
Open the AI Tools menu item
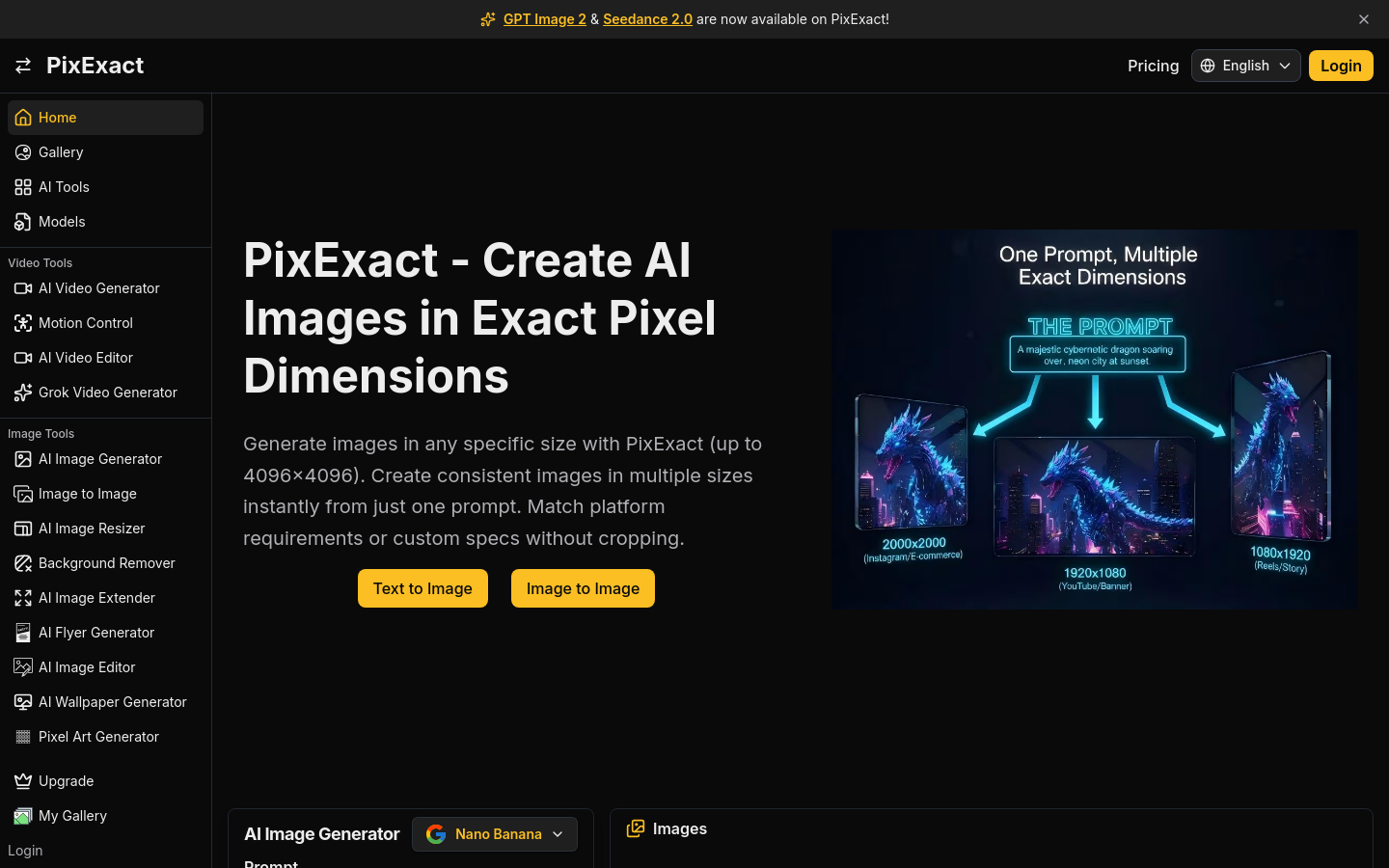click(x=105, y=187)
